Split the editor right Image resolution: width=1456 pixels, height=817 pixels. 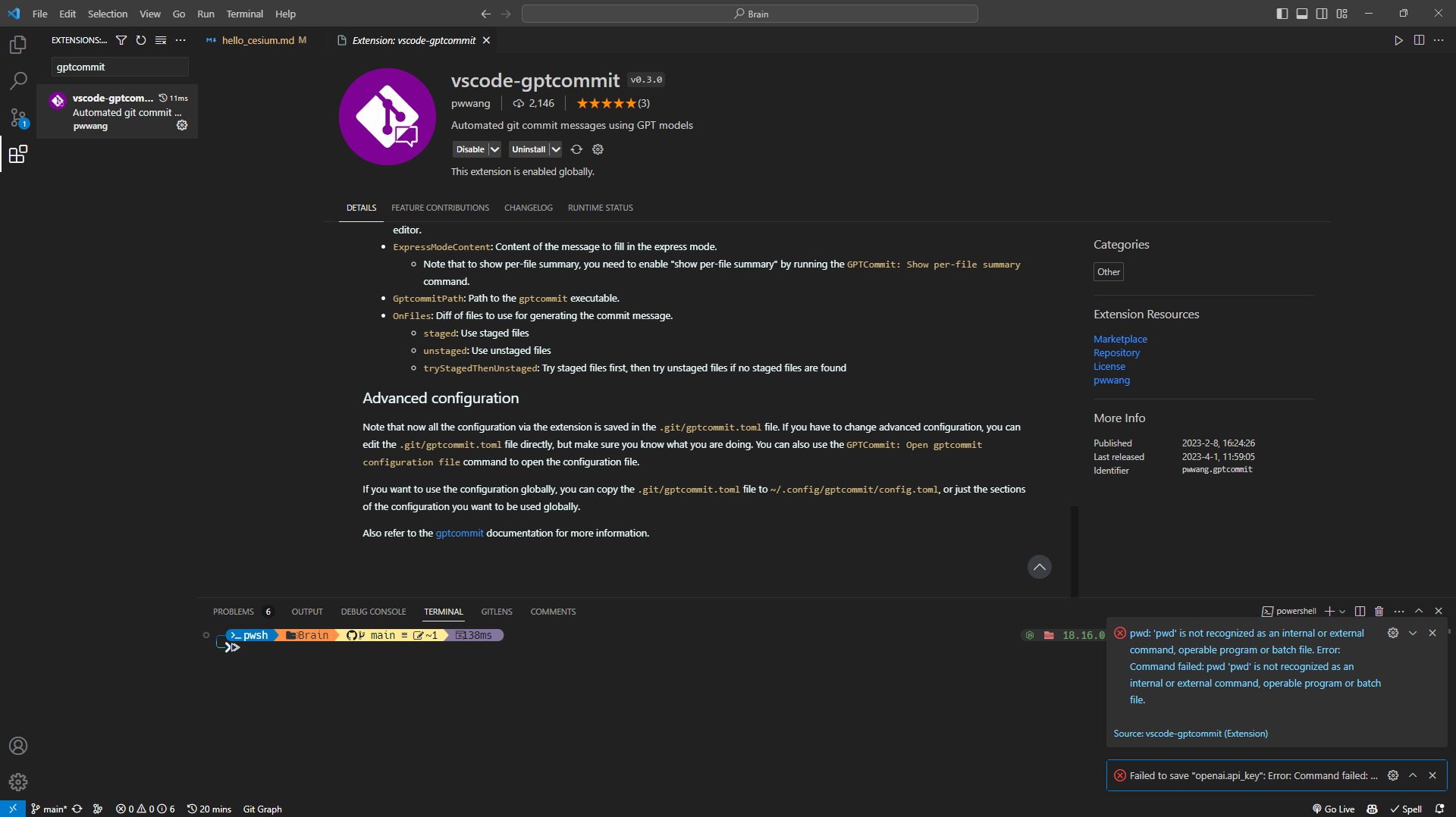tap(1419, 40)
